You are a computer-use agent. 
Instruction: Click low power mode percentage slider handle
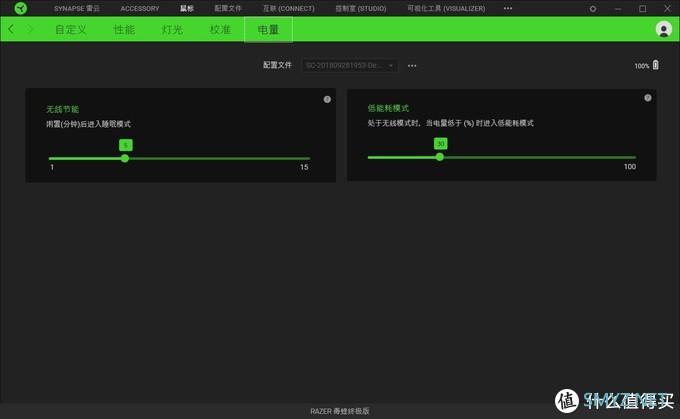[x=440, y=157]
